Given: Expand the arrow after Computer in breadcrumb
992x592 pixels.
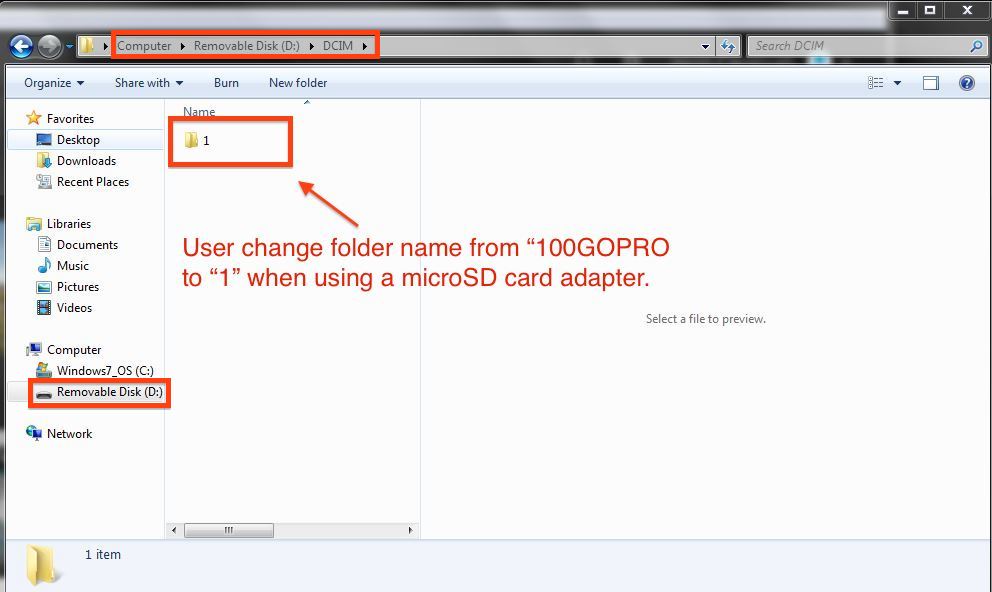Looking at the screenshot, I should click(x=182, y=46).
